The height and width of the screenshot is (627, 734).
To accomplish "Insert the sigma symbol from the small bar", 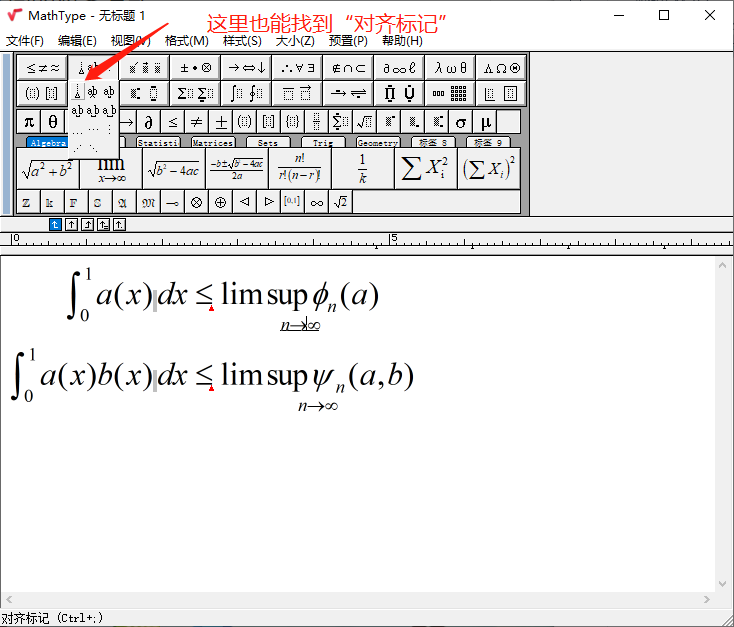I will point(460,122).
